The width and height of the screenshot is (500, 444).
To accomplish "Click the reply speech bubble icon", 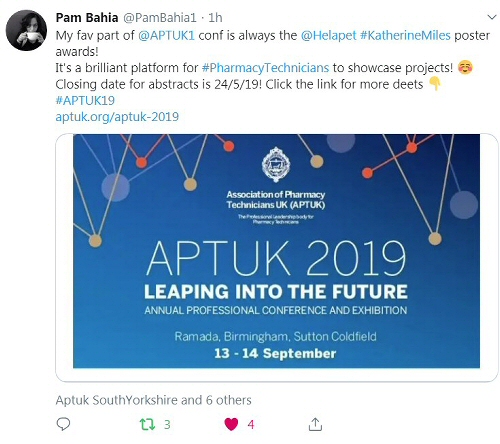I will 63,424.
